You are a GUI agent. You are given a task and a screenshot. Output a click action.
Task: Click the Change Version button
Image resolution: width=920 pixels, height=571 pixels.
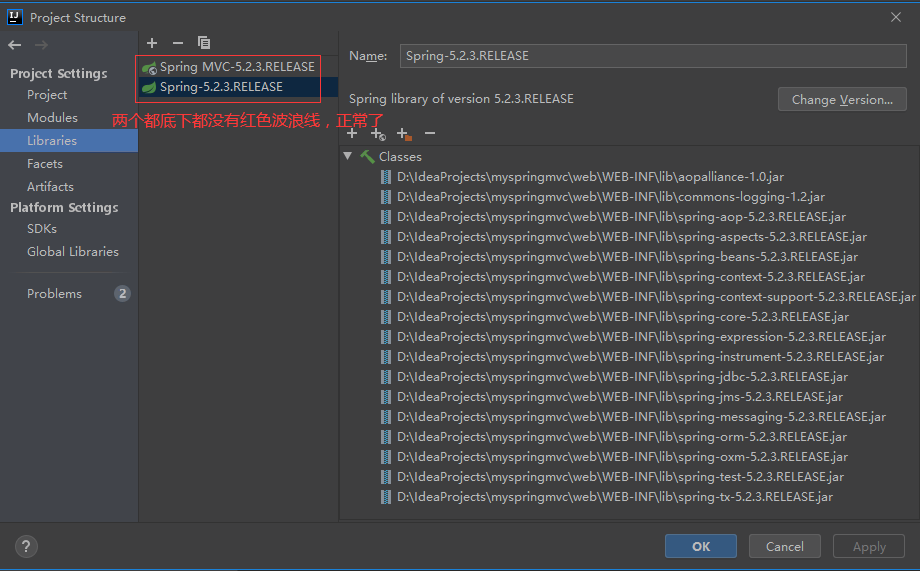click(842, 100)
